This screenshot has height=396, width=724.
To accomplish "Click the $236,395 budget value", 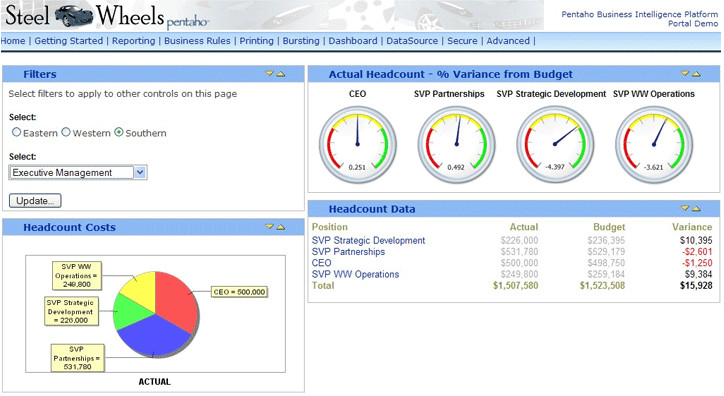I will click(x=606, y=240).
